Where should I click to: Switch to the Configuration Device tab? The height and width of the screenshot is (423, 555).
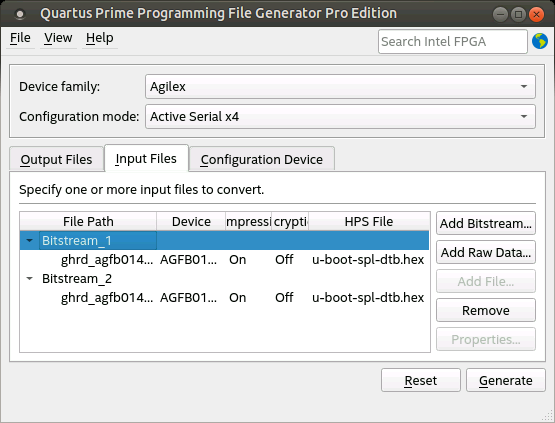[x=262, y=159]
